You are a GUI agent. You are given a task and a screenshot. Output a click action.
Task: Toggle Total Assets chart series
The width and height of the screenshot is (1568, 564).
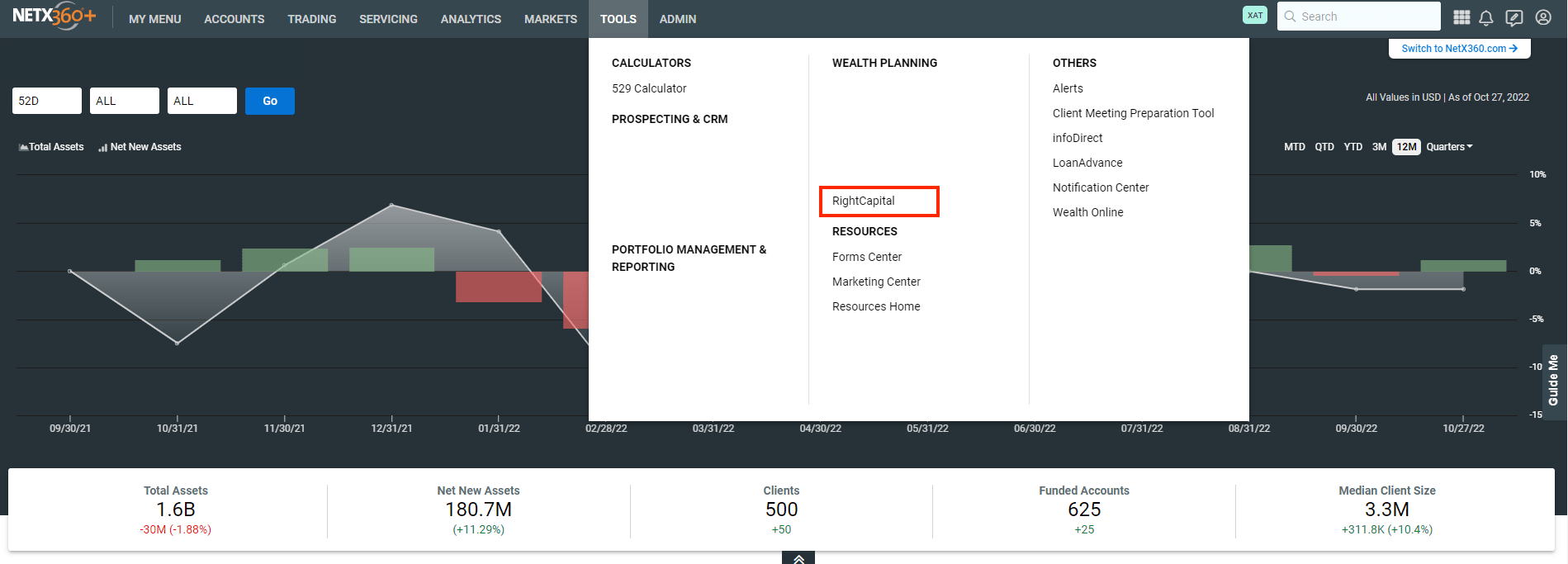pyautogui.click(x=51, y=147)
